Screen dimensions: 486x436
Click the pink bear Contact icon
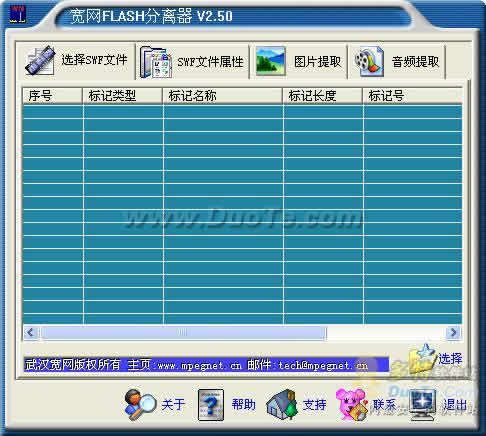click(x=352, y=404)
